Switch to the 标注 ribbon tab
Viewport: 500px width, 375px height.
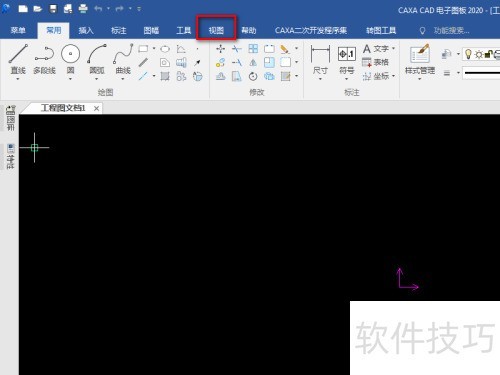pyautogui.click(x=118, y=31)
